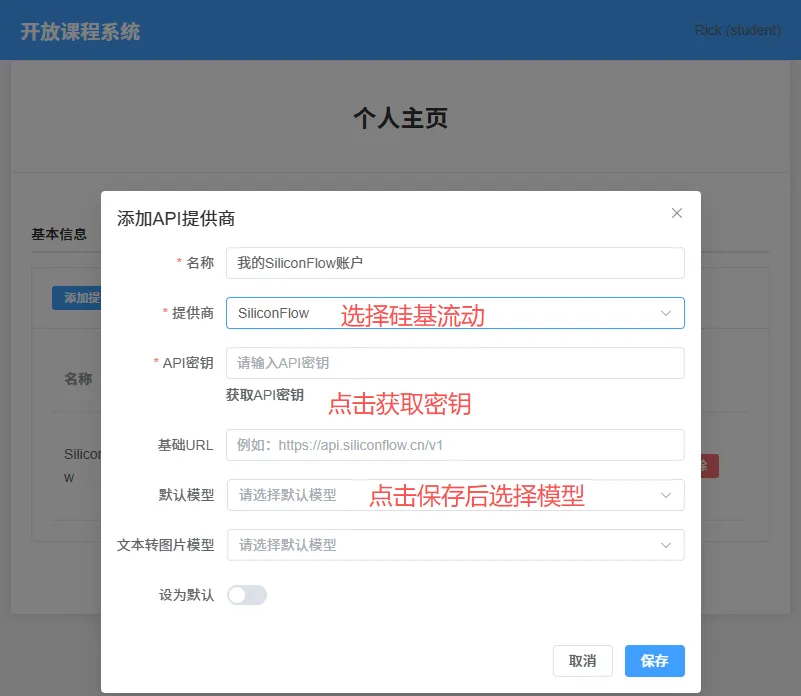The image size is (801, 696).
Task: Toggle the 设为默认 switch
Action: [247, 595]
